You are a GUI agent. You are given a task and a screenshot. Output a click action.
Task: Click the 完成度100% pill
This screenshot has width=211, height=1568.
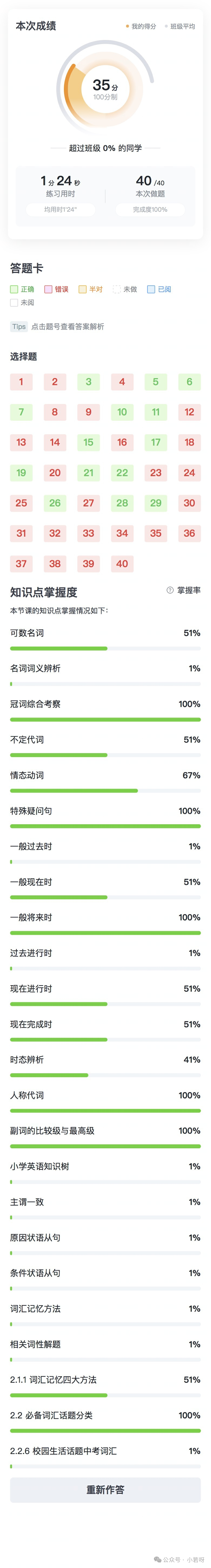click(150, 209)
